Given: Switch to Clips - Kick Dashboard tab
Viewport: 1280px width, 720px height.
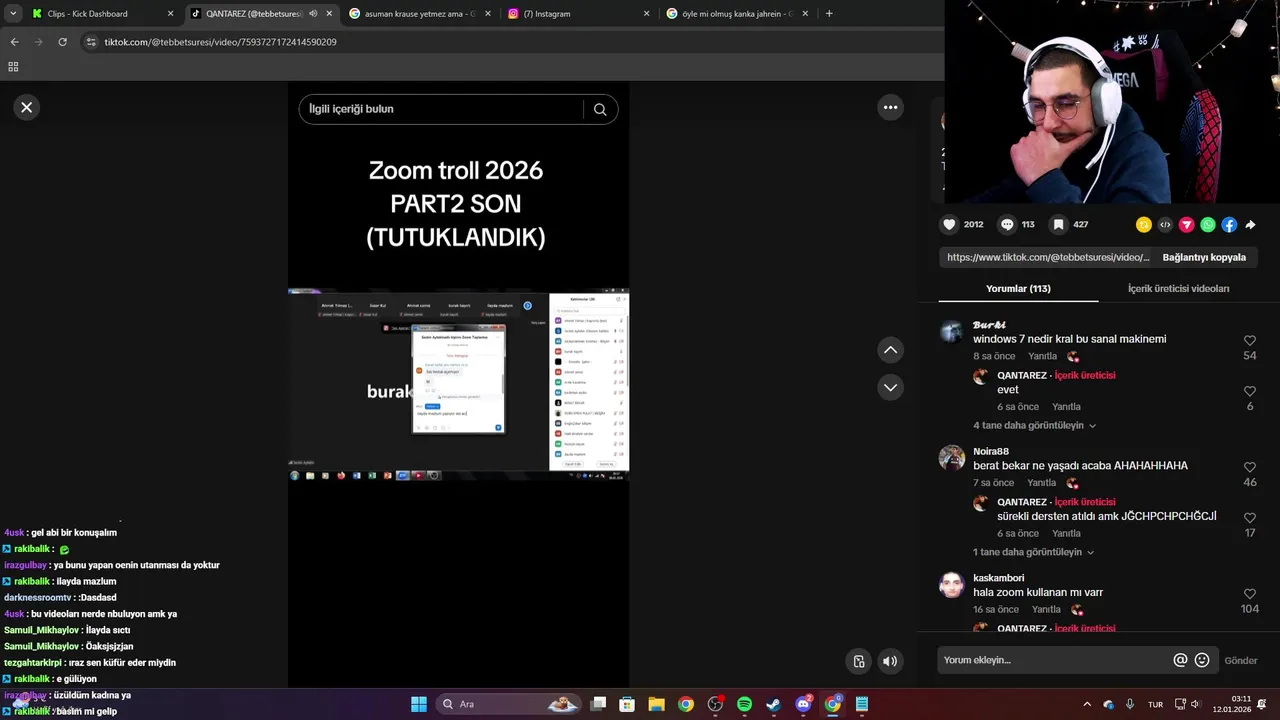Looking at the screenshot, I should (102, 13).
